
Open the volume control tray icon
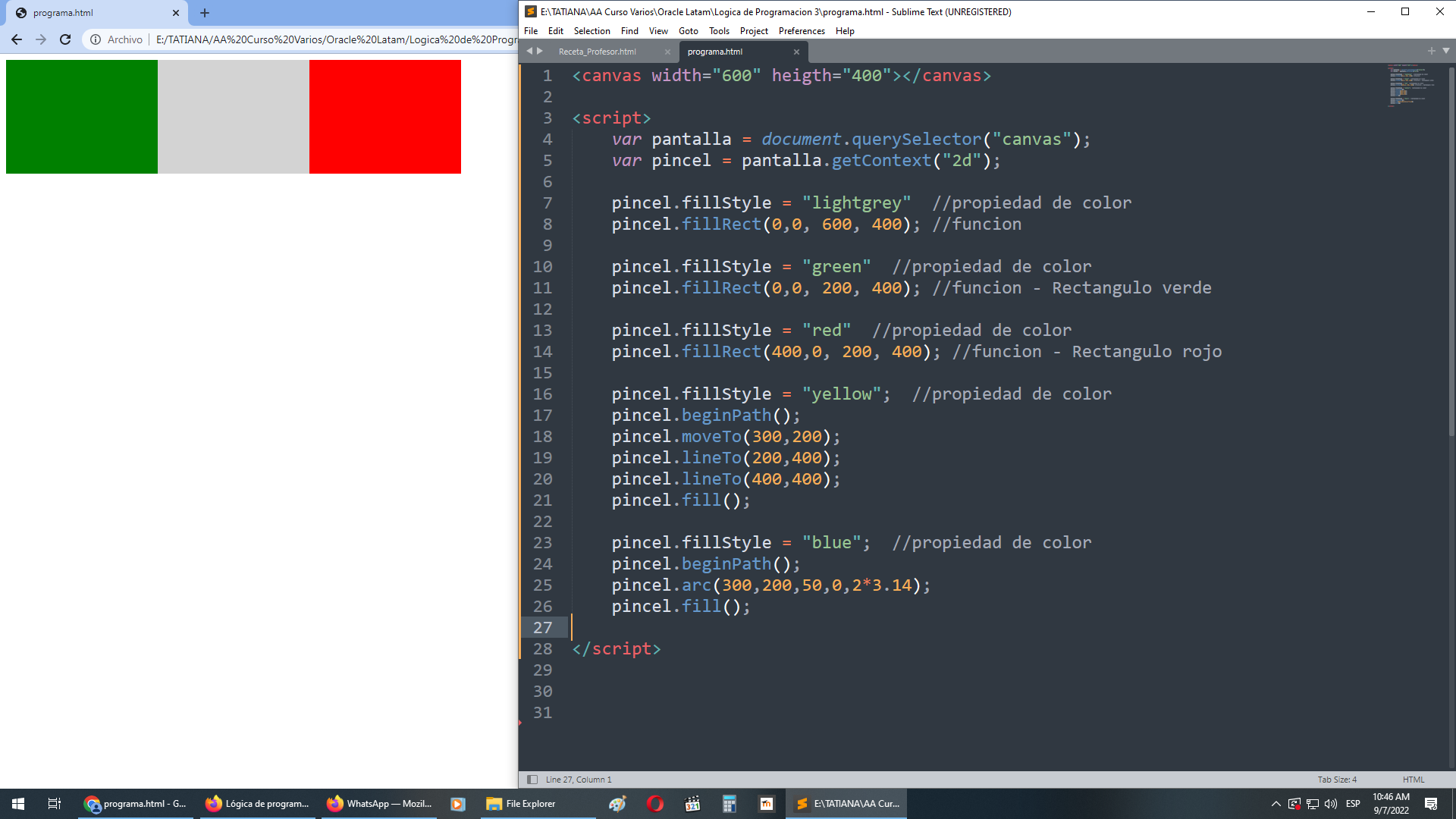pyautogui.click(x=1331, y=804)
